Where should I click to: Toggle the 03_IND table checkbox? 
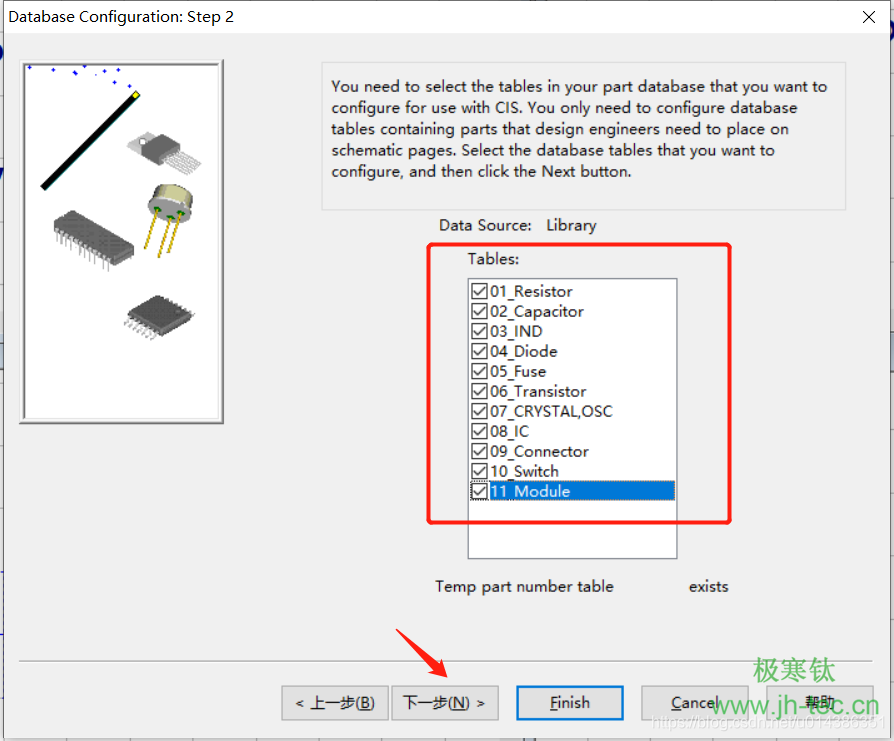(x=479, y=332)
